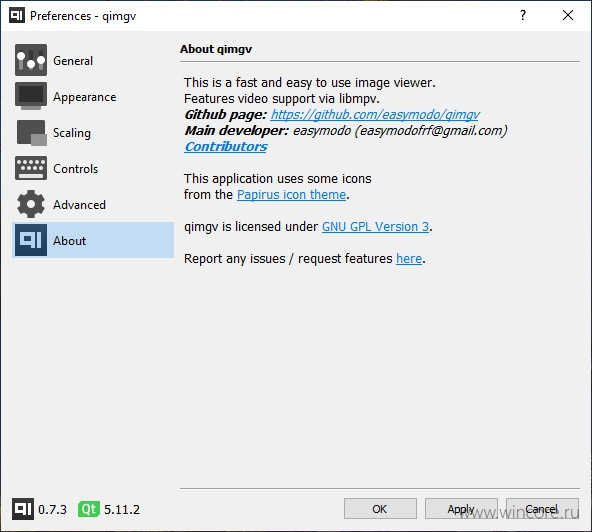Screen dimensions: 592x532
Task: Open the github.com/easymodo/qimgv link
Action: pos(375,114)
